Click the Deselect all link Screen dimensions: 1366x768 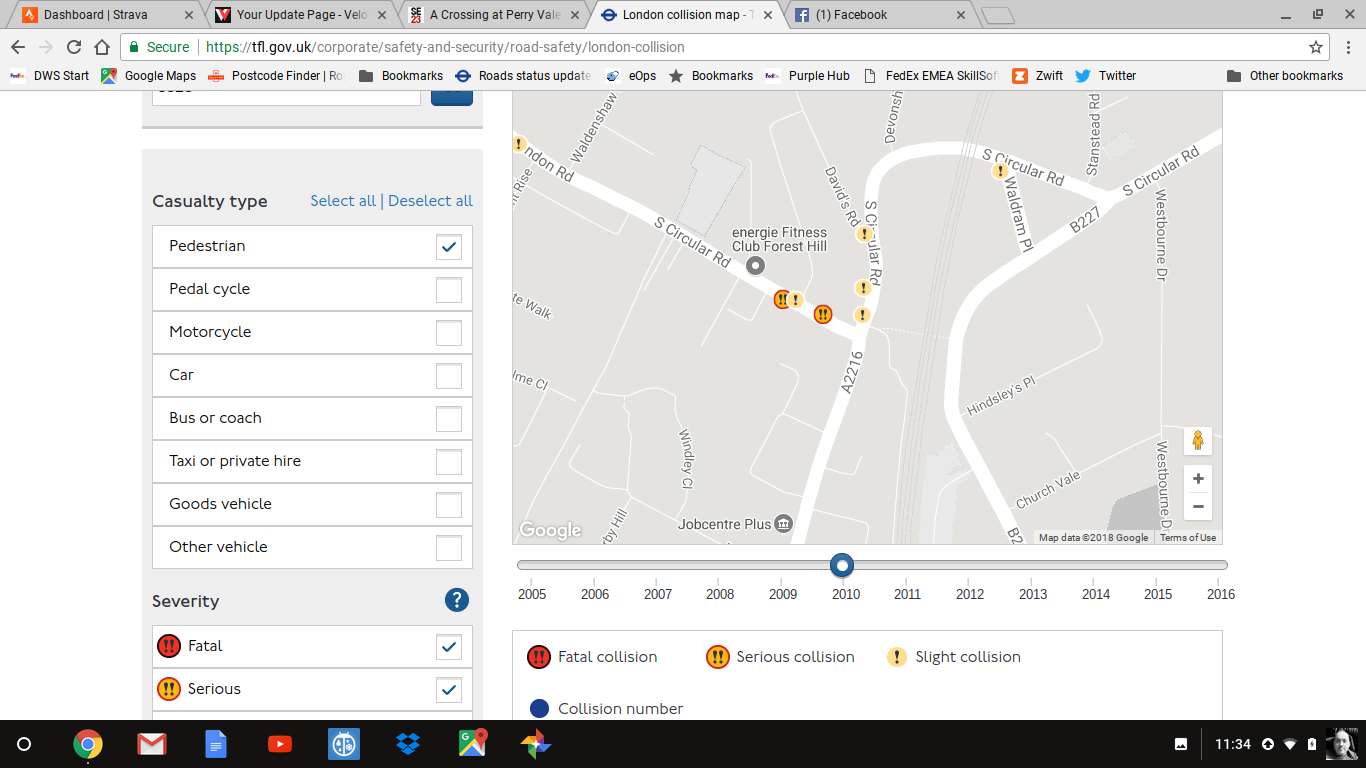[x=430, y=201]
